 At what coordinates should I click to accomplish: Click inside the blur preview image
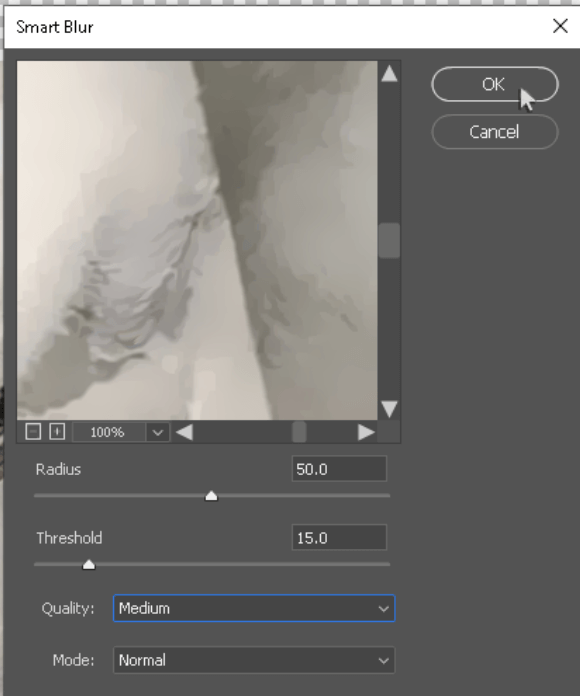tap(197, 240)
